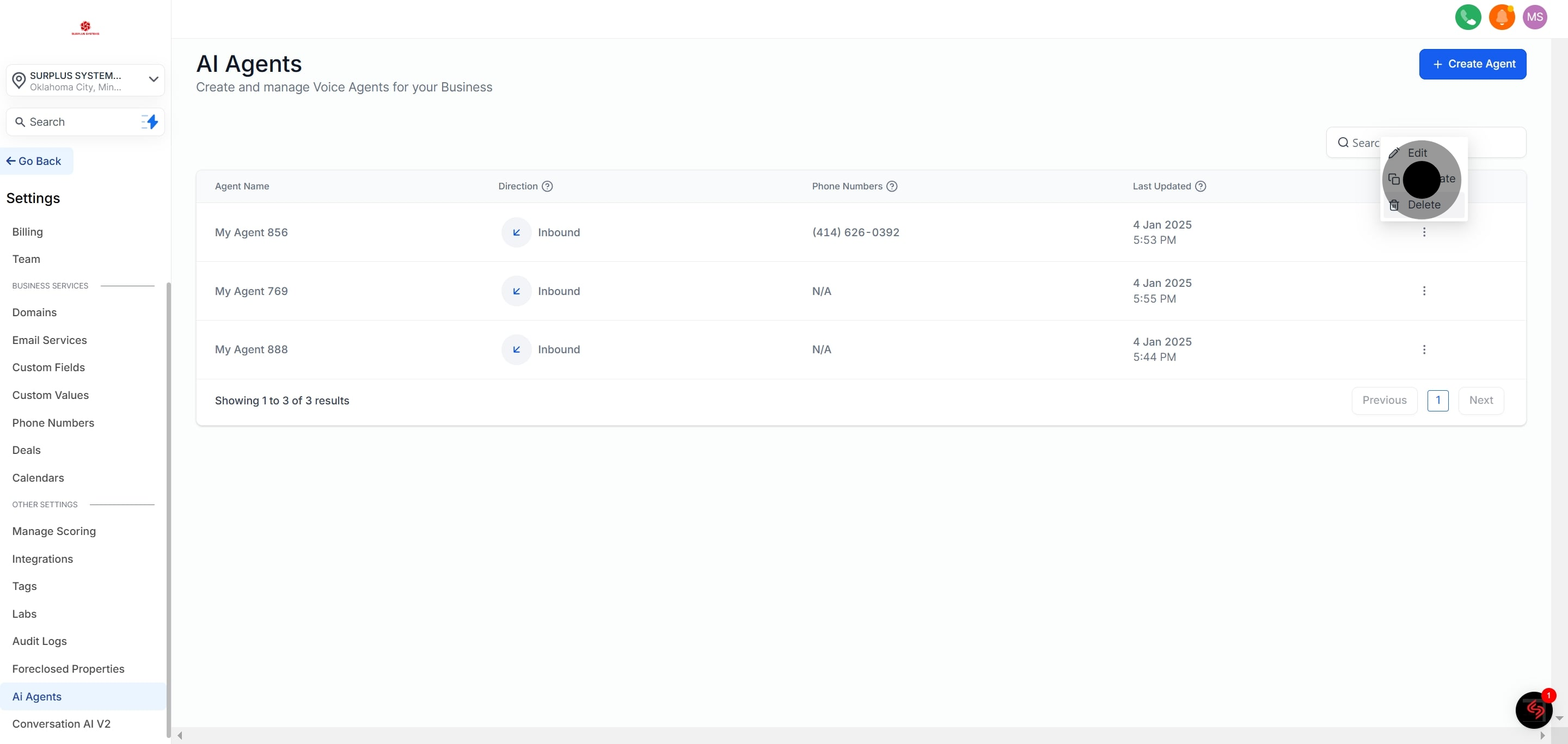Click the Direction column help icon

[x=547, y=186]
